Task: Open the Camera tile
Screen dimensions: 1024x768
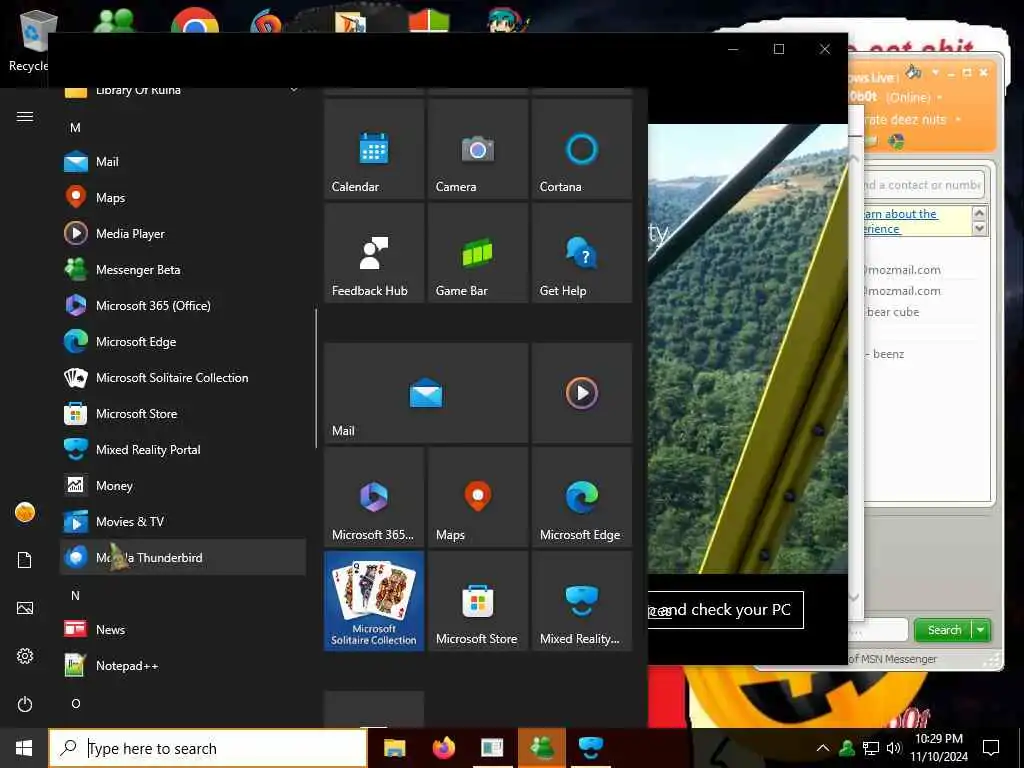Action: 478,149
